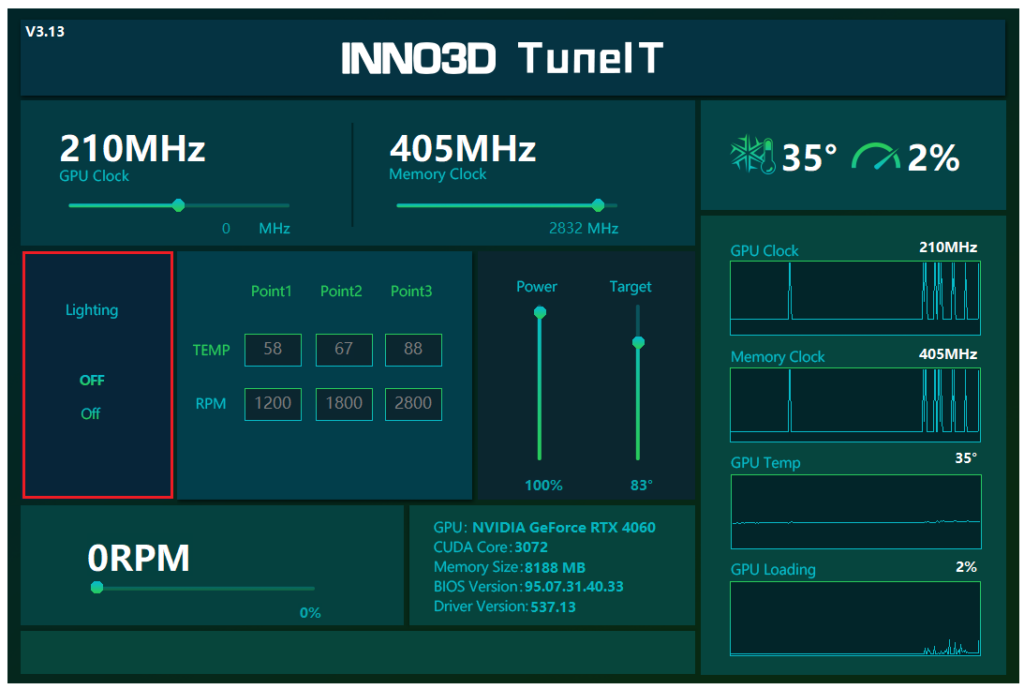The image size is (1024, 689).
Task: Click the Memory Size 8188 MB line
Action: coord(509,567)
